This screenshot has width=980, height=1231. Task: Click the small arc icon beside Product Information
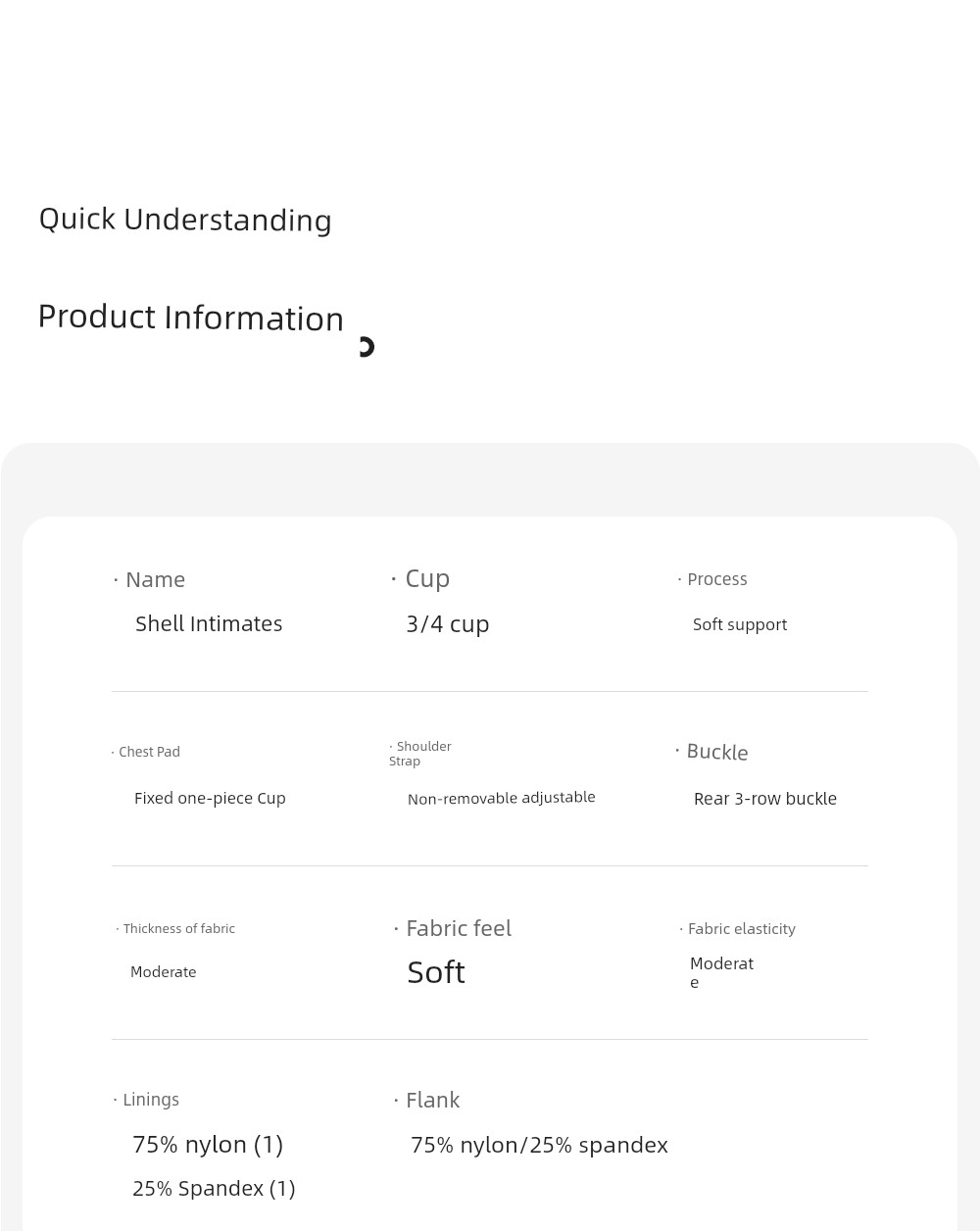coord(367,347)
